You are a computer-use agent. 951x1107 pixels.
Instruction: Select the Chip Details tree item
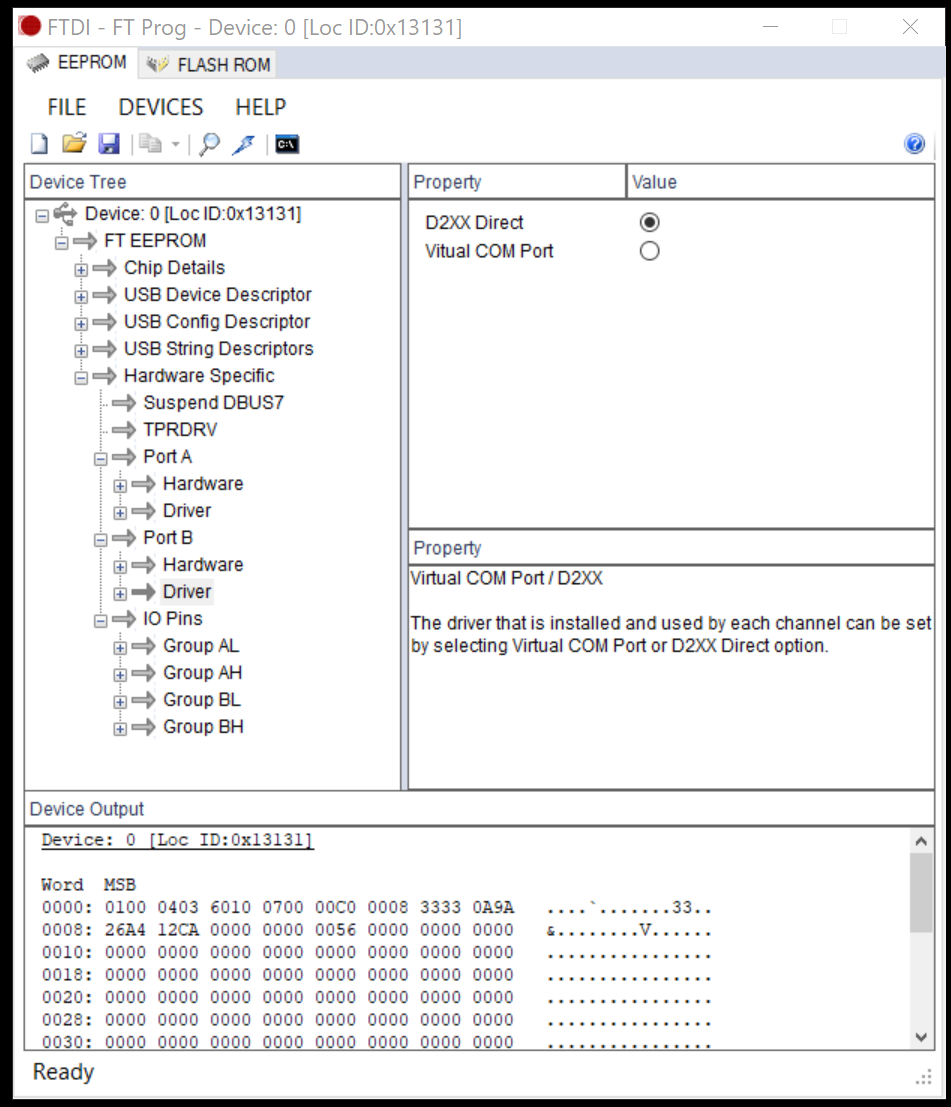click(x=174, y=268)
